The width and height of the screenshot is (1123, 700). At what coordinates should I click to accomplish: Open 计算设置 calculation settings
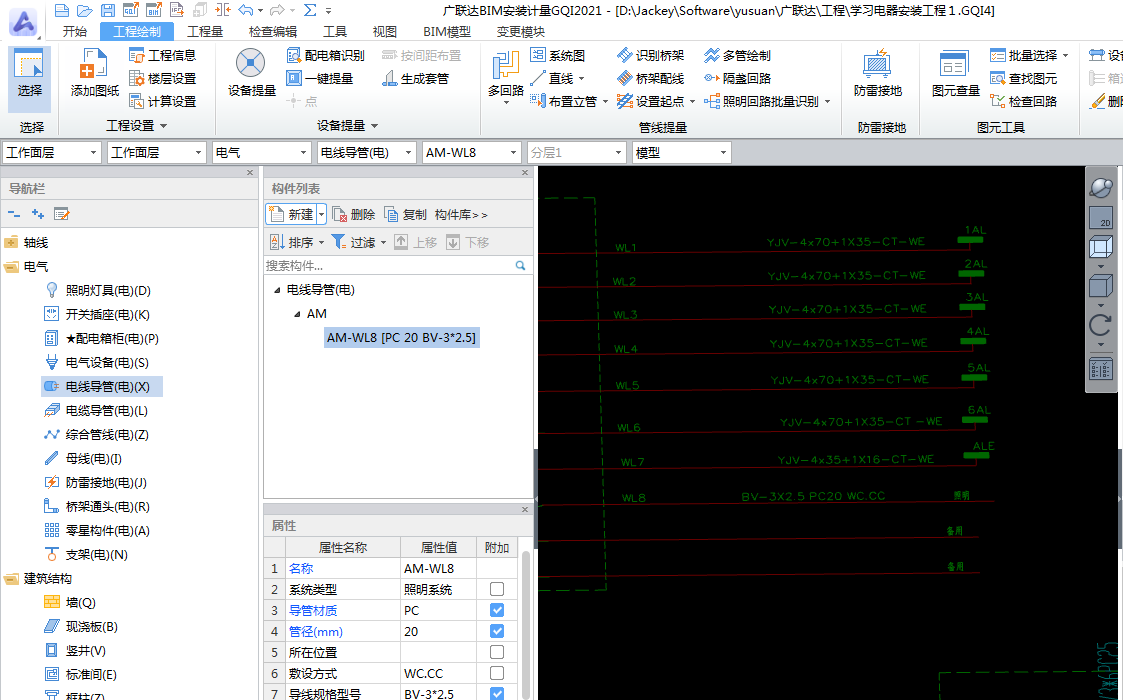coord(163,101)
